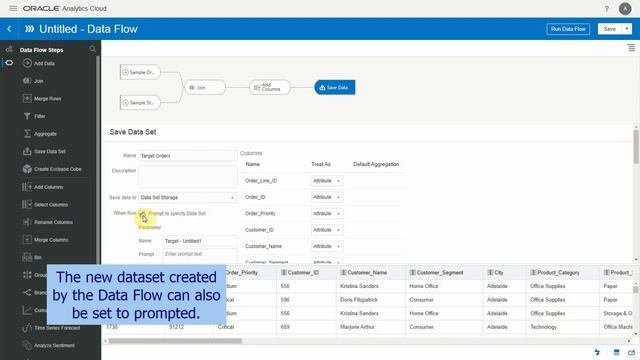Viewport: 640px width, 360px height.
Task: Click the Save button
Action: point(610,29)
